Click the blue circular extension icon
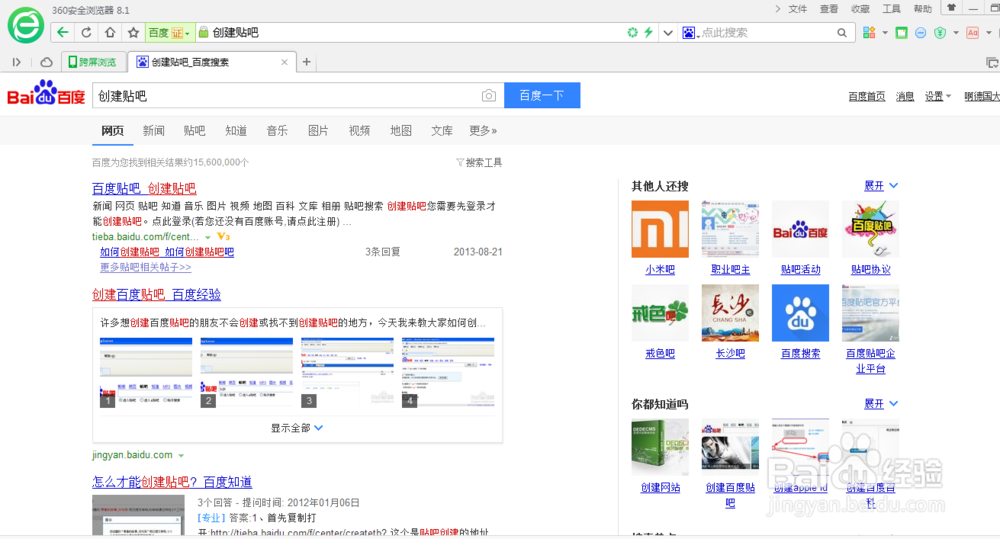The image size is (1000, 539). [920, 33]
